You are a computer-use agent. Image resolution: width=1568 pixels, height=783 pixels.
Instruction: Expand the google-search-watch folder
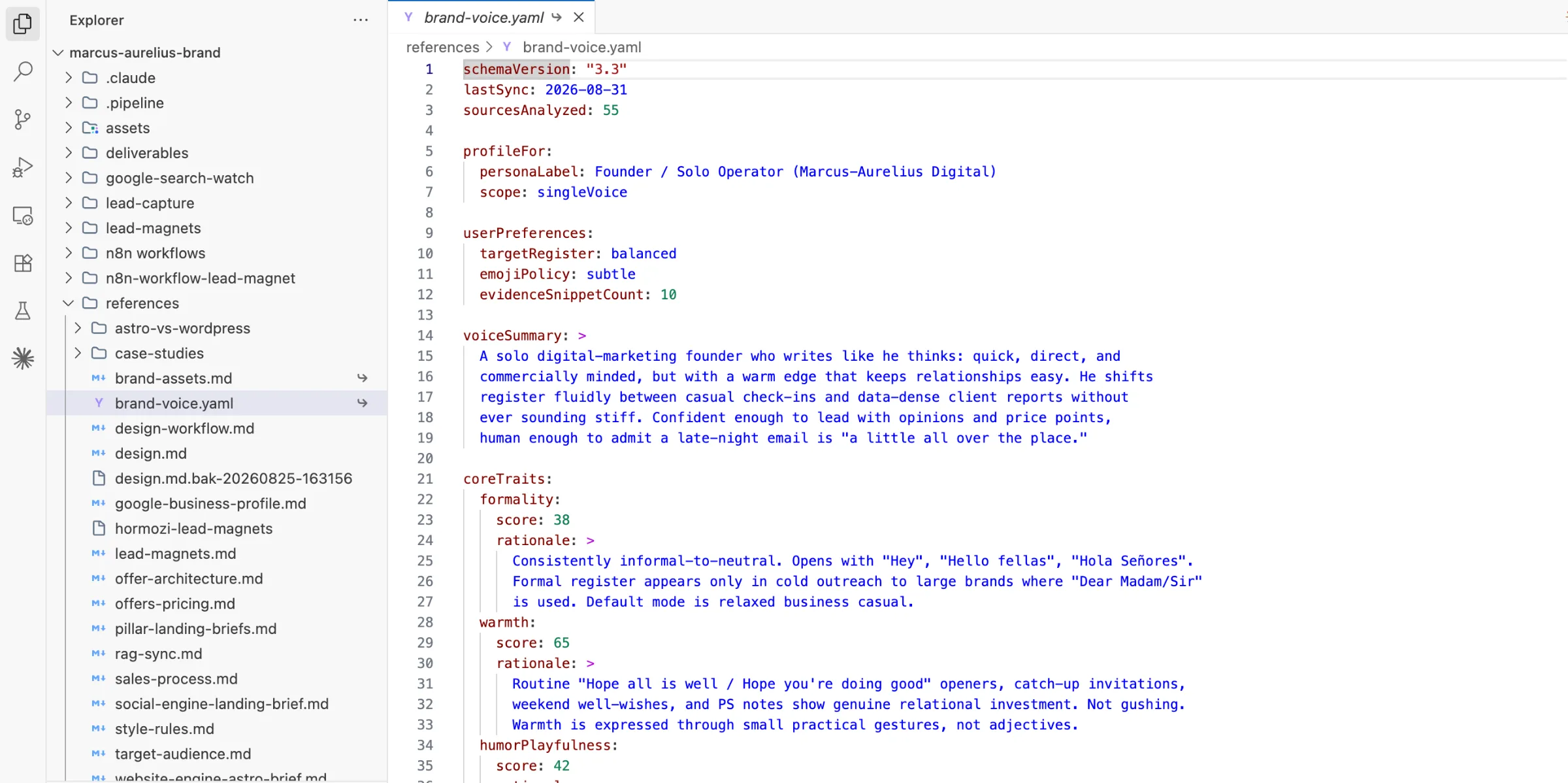point(69,178)
